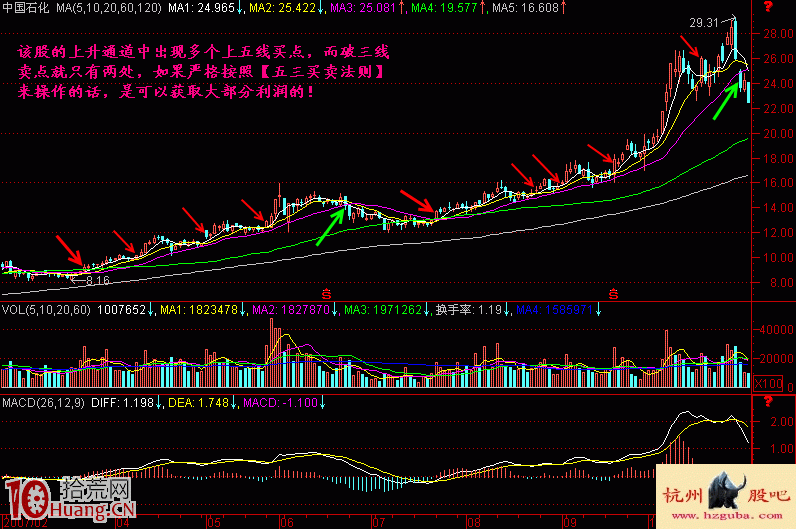Click the 29.31 high price label
The width and height of the screenshot is (796, 529).
704,23
